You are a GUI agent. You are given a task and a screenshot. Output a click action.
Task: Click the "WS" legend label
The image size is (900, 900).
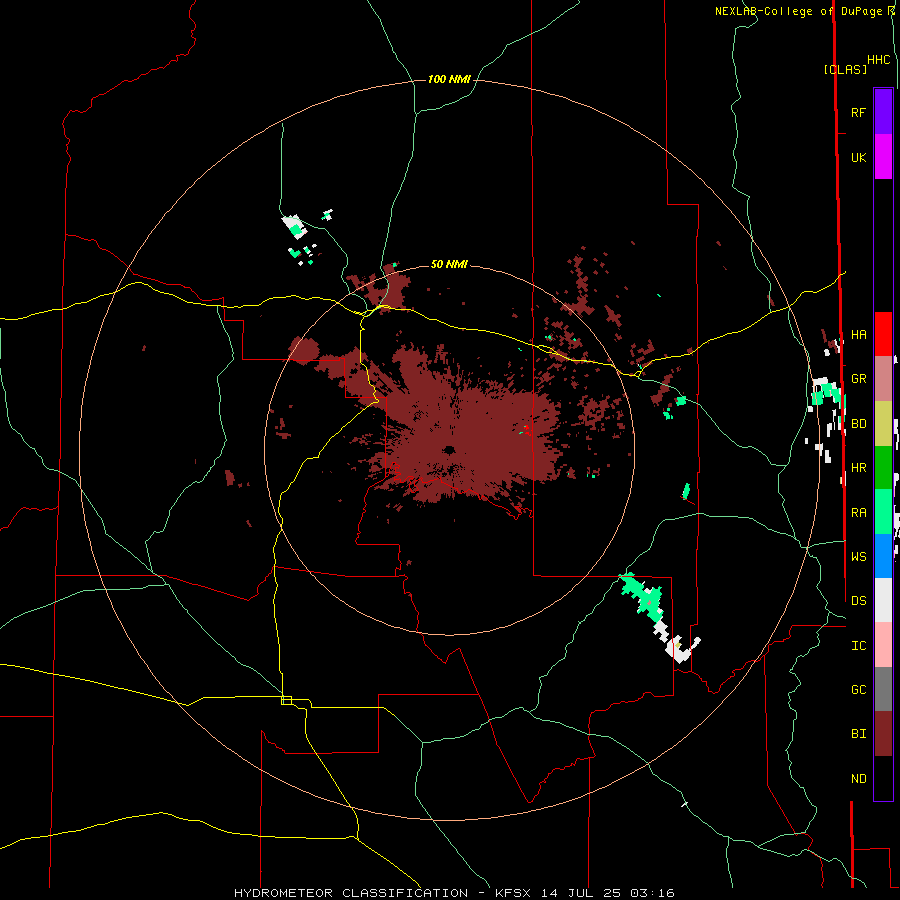coord(858,556)
